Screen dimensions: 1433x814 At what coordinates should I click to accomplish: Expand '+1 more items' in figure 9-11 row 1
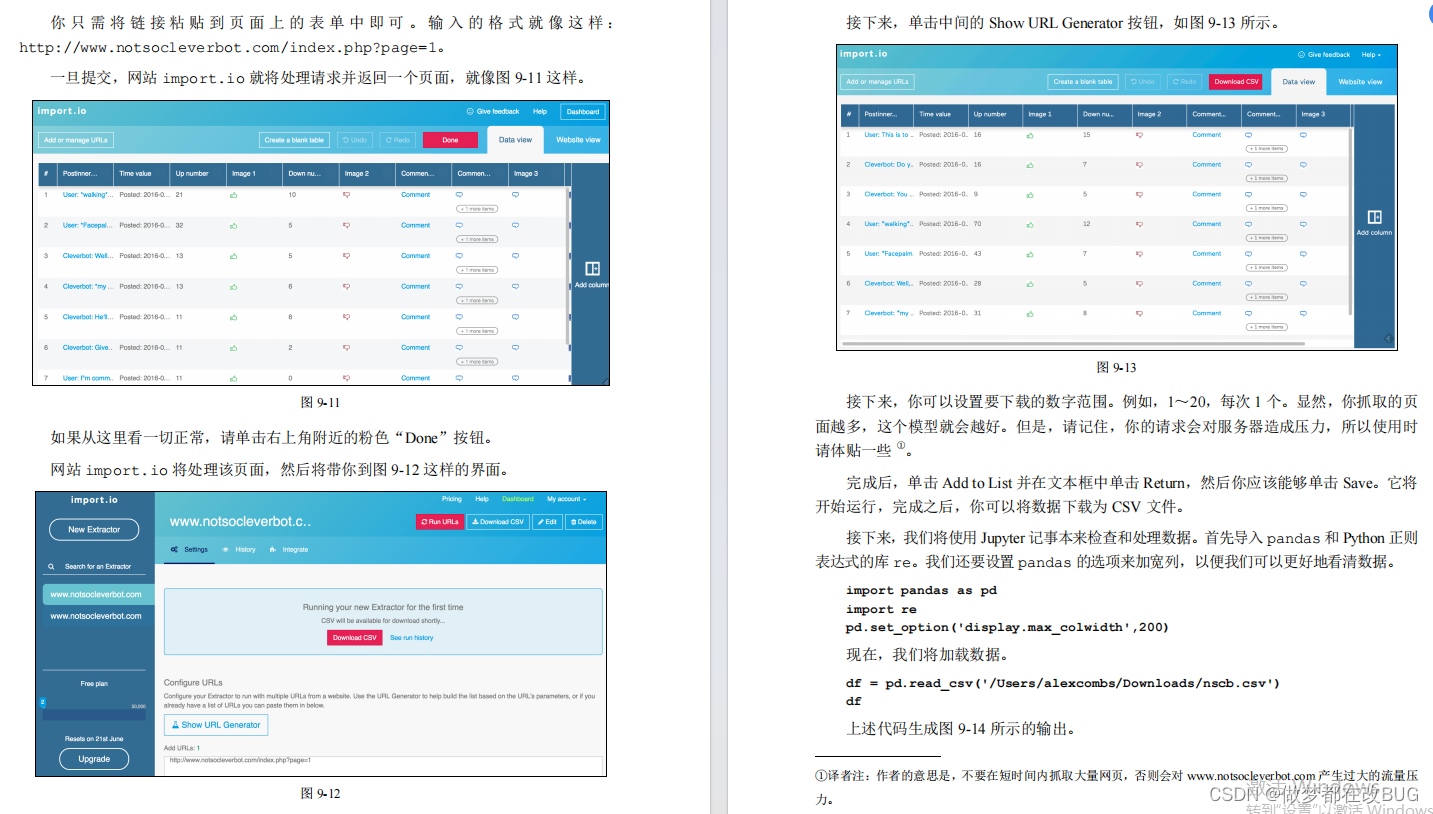coord(475,209)
